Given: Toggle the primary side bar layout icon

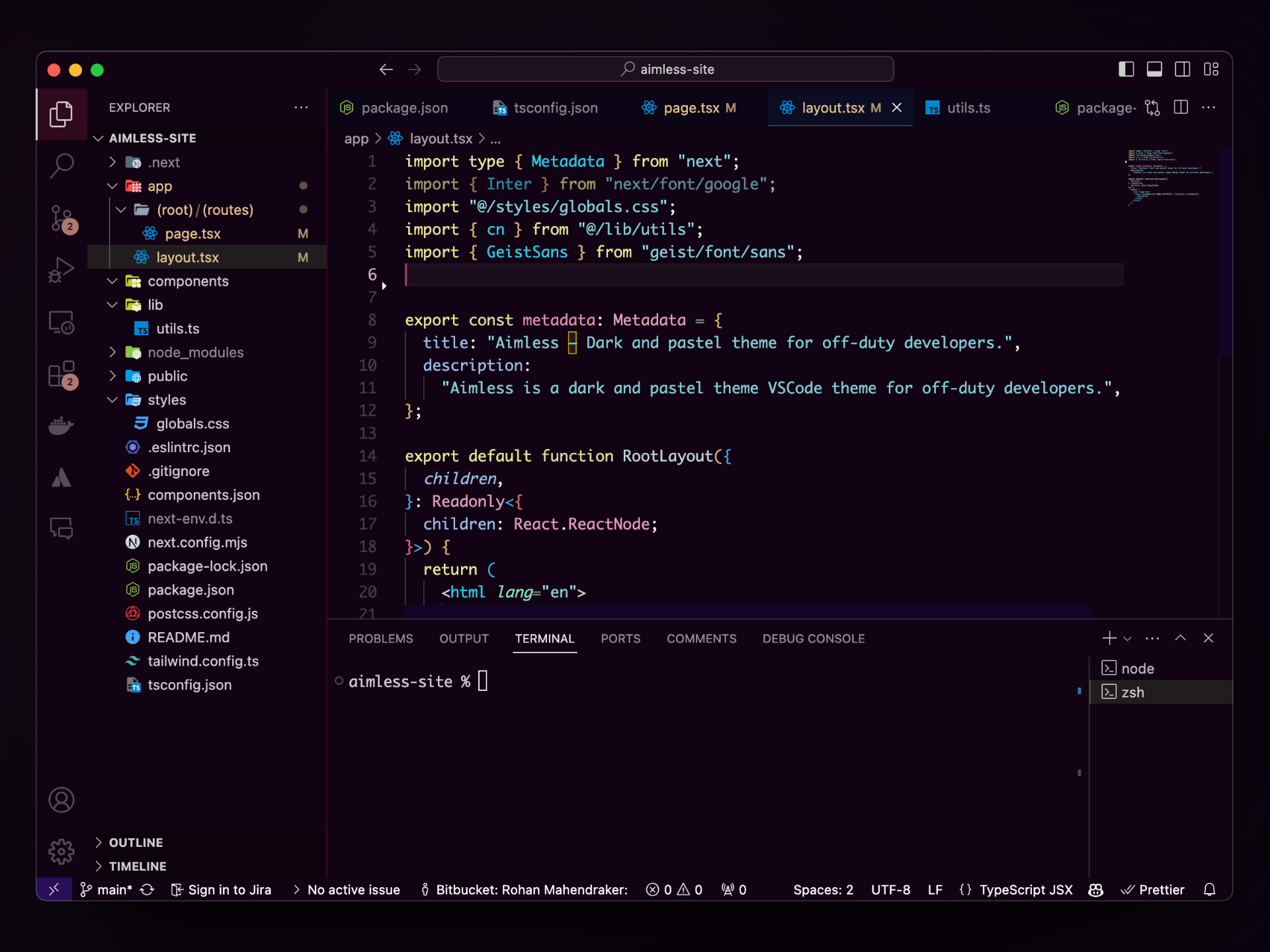Looking at the screenshot, I should (1126, 69).
